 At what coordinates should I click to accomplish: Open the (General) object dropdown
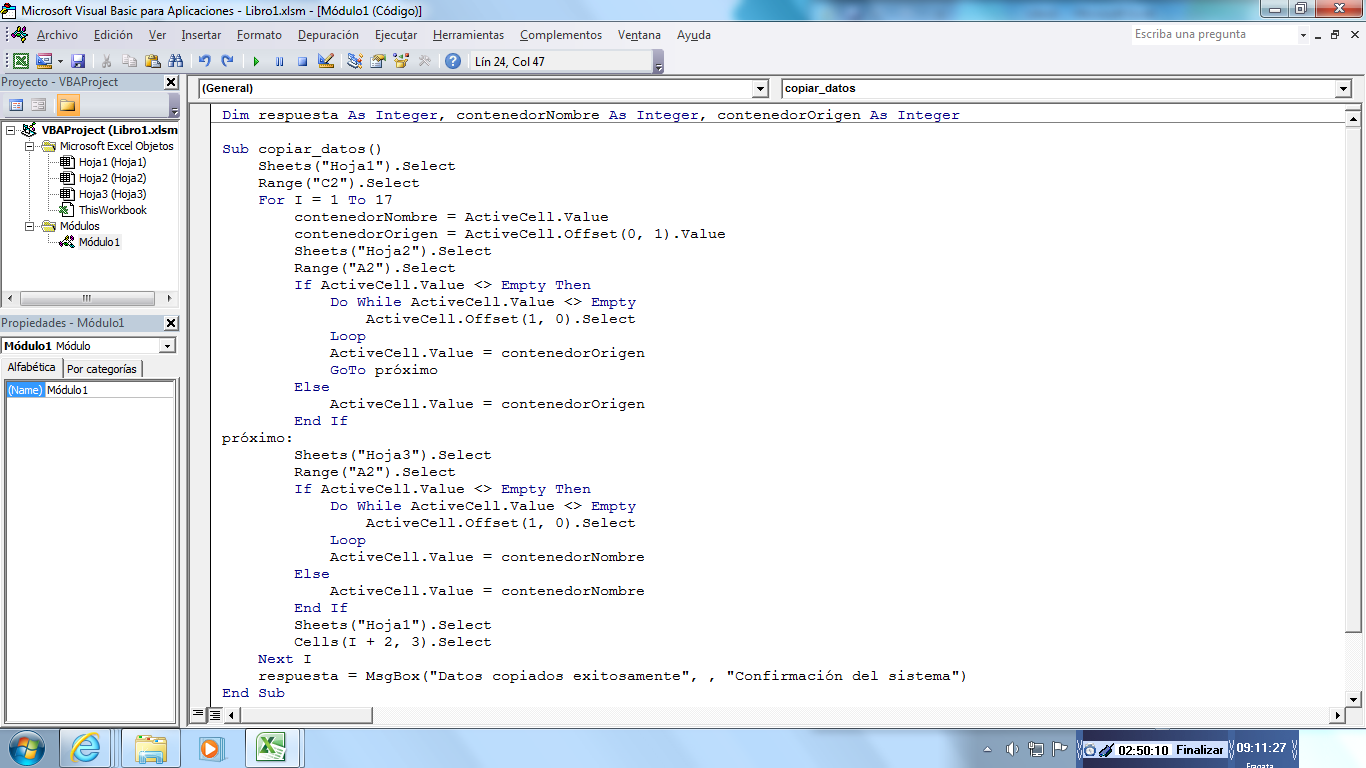(761, 88)
